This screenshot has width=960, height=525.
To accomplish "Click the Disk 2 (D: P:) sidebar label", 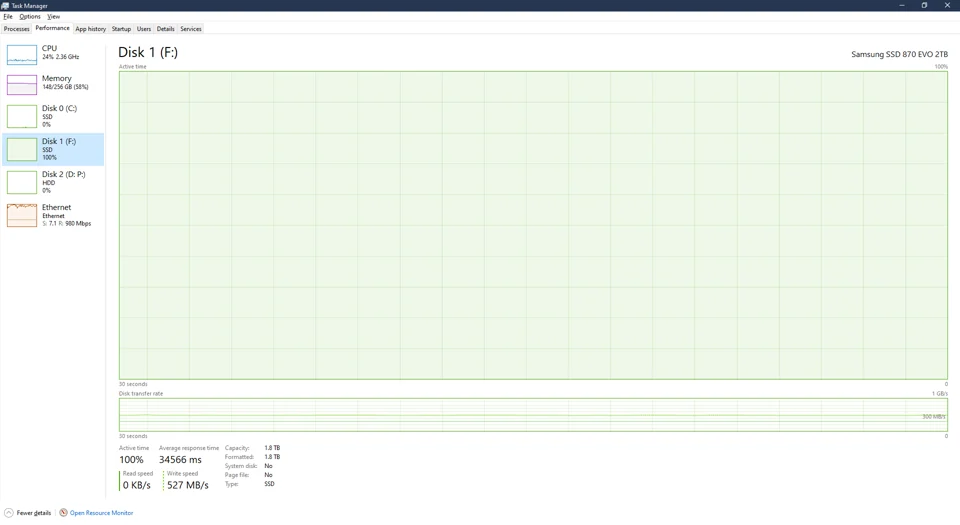I will 64,174.
